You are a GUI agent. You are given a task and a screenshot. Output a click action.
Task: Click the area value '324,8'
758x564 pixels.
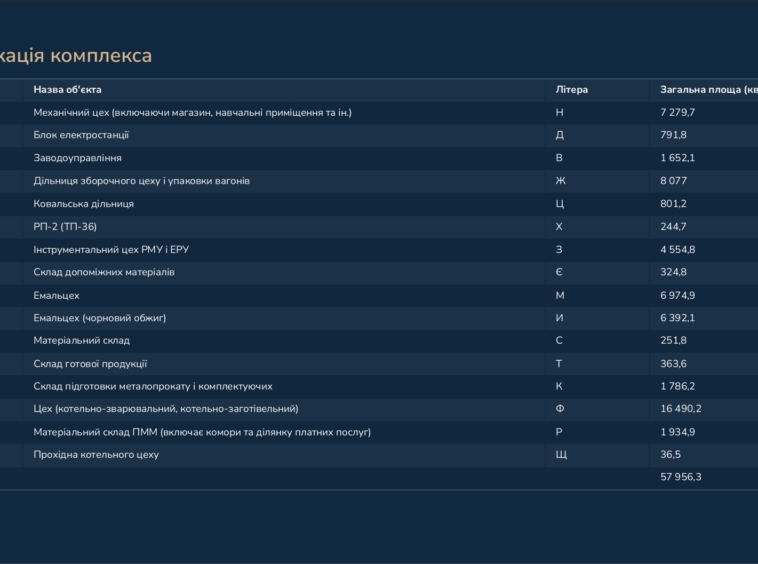pyautogui.click(x=673, y=272)
